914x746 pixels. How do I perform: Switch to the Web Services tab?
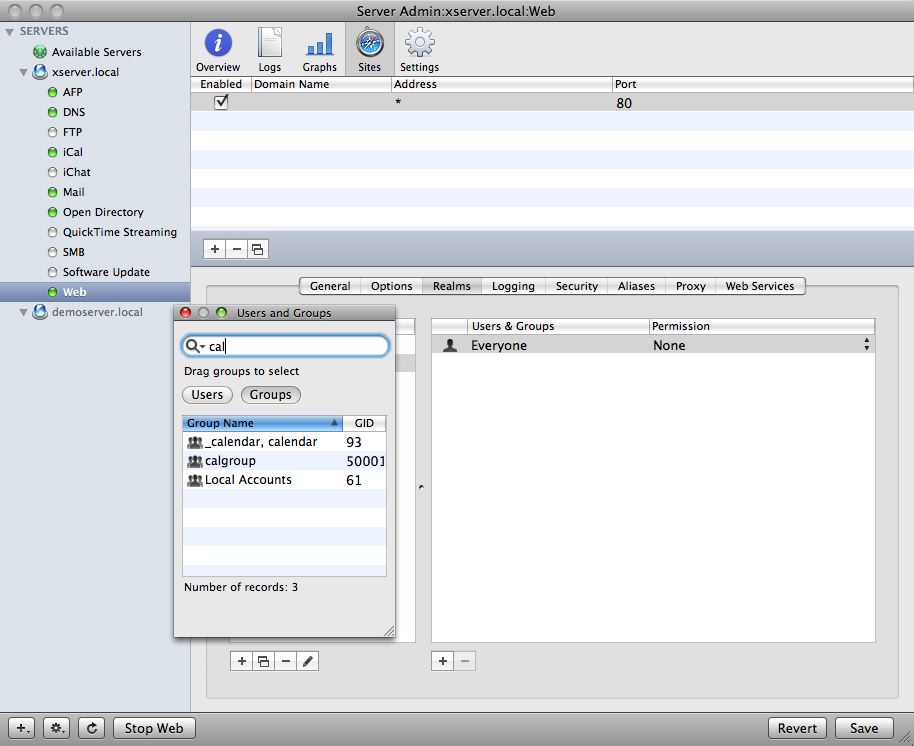[x=760, y=286]
